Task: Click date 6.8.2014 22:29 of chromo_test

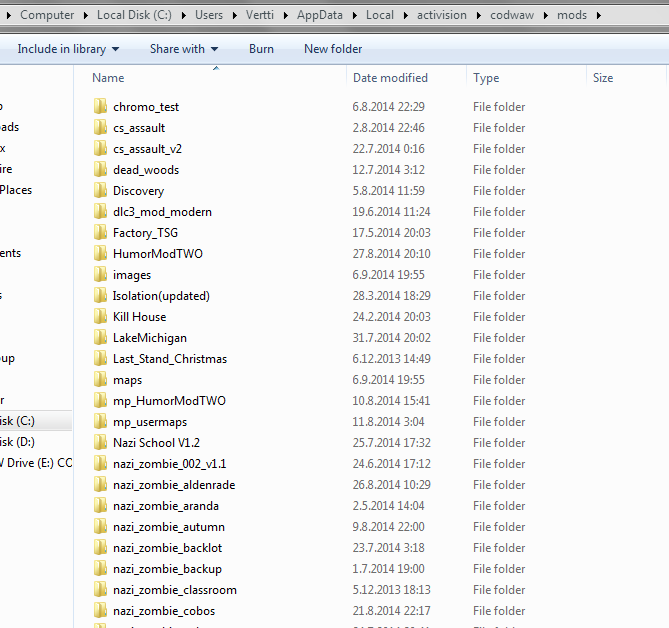Action: (388, 107)
